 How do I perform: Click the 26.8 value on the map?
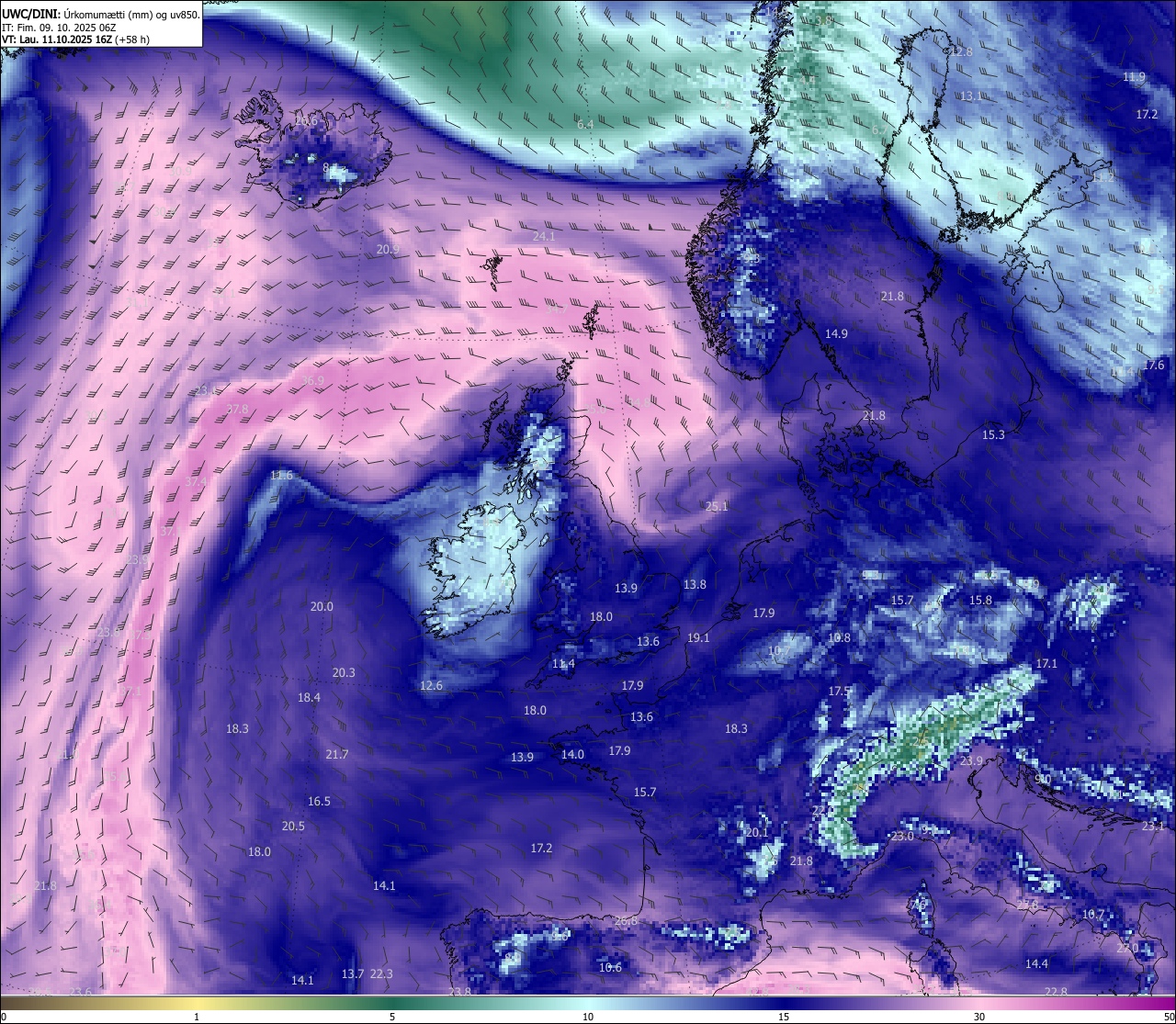626,920
